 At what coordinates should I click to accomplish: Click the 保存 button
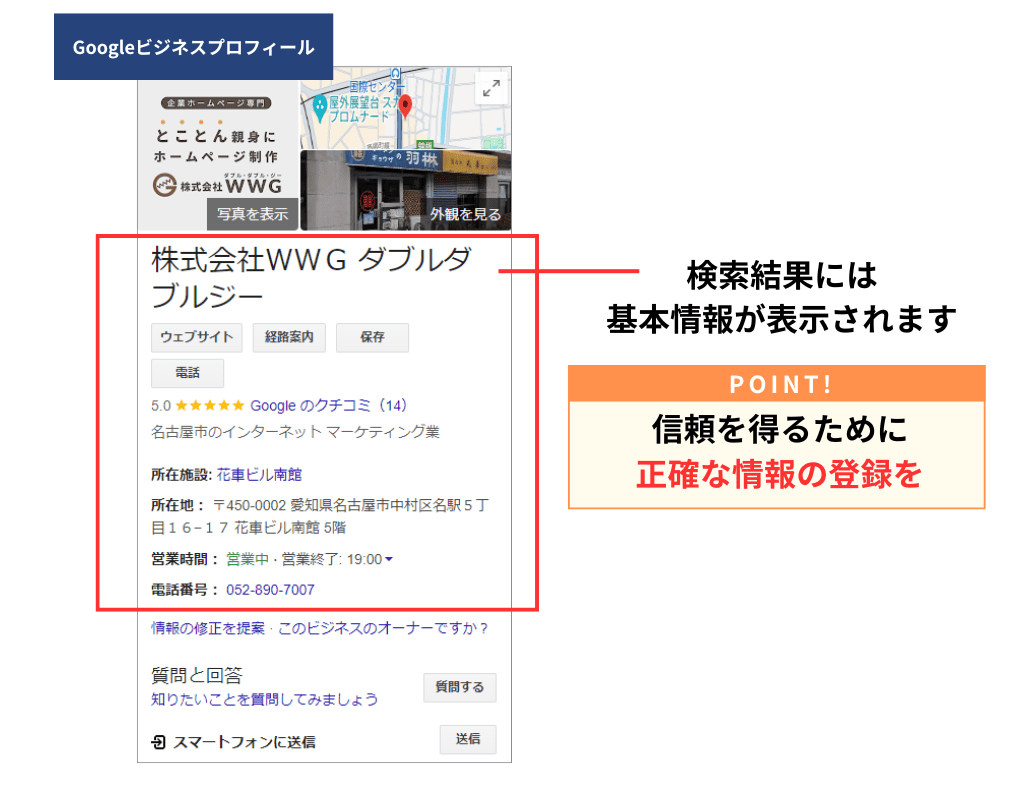[372, 337]
